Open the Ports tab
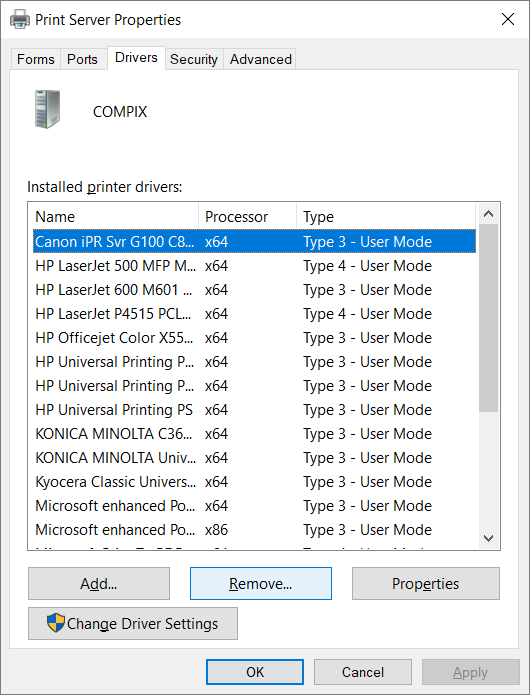 click(82, 59)
